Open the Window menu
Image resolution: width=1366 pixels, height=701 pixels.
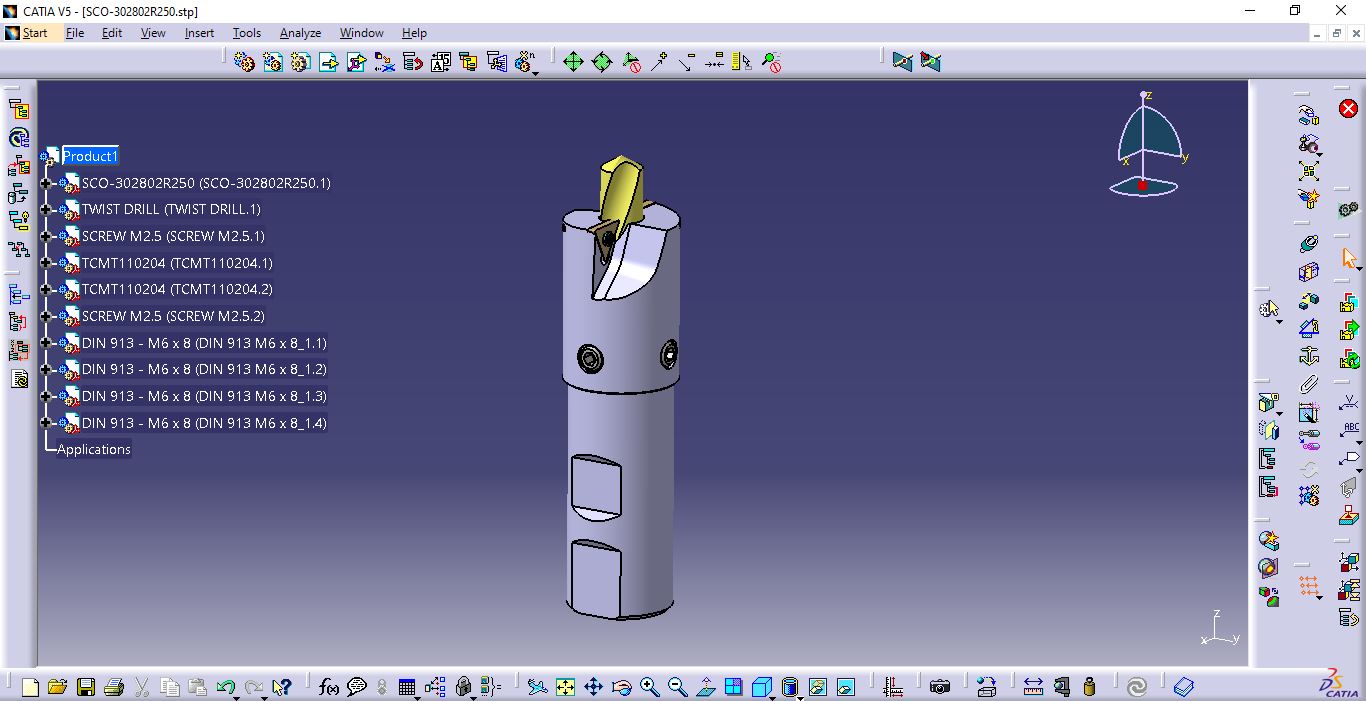click(361, 33)
